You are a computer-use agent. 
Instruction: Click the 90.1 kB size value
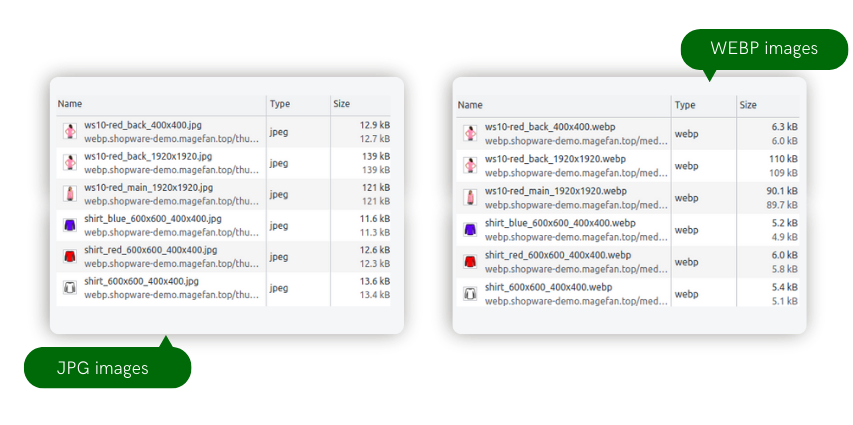point(783,192)
